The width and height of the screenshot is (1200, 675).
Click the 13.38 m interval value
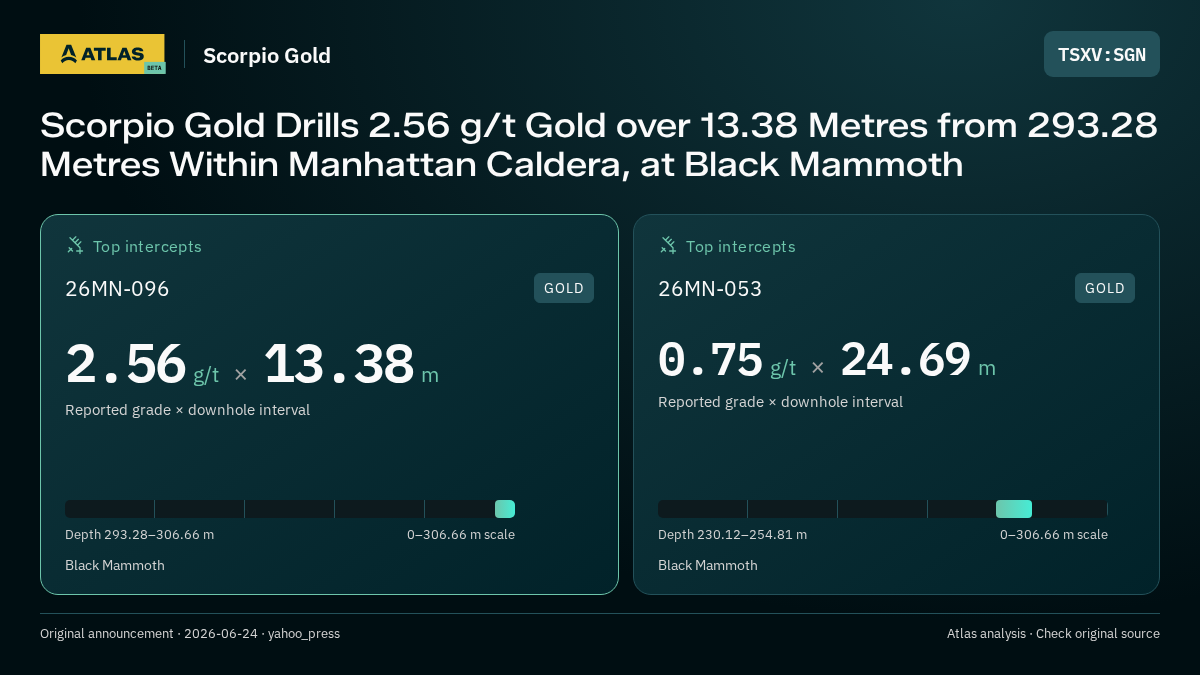(351, 365)
